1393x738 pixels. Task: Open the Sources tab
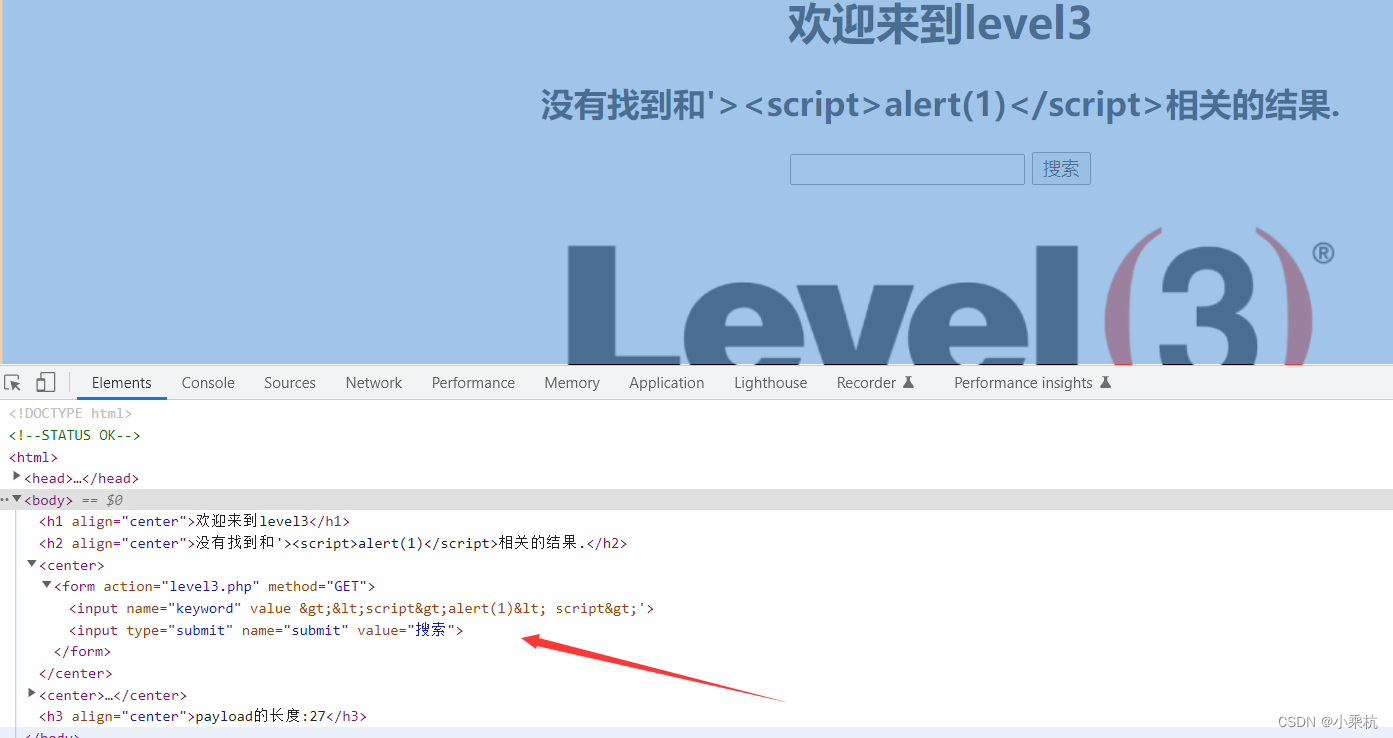(x=290, y=383)
